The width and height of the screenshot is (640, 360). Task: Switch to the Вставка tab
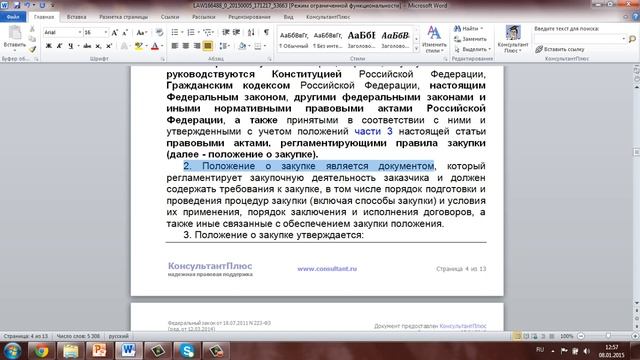(x=76, y=17)
